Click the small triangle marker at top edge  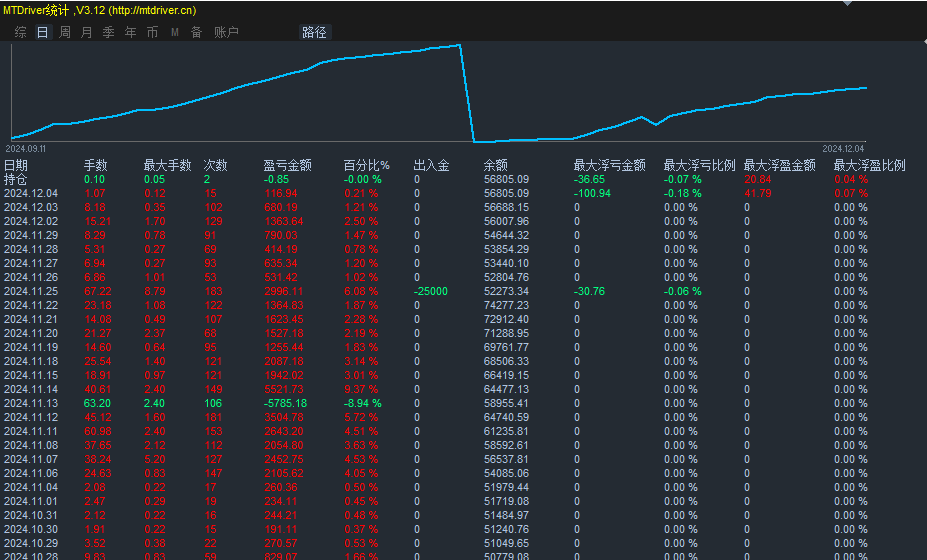coord(847,3)
